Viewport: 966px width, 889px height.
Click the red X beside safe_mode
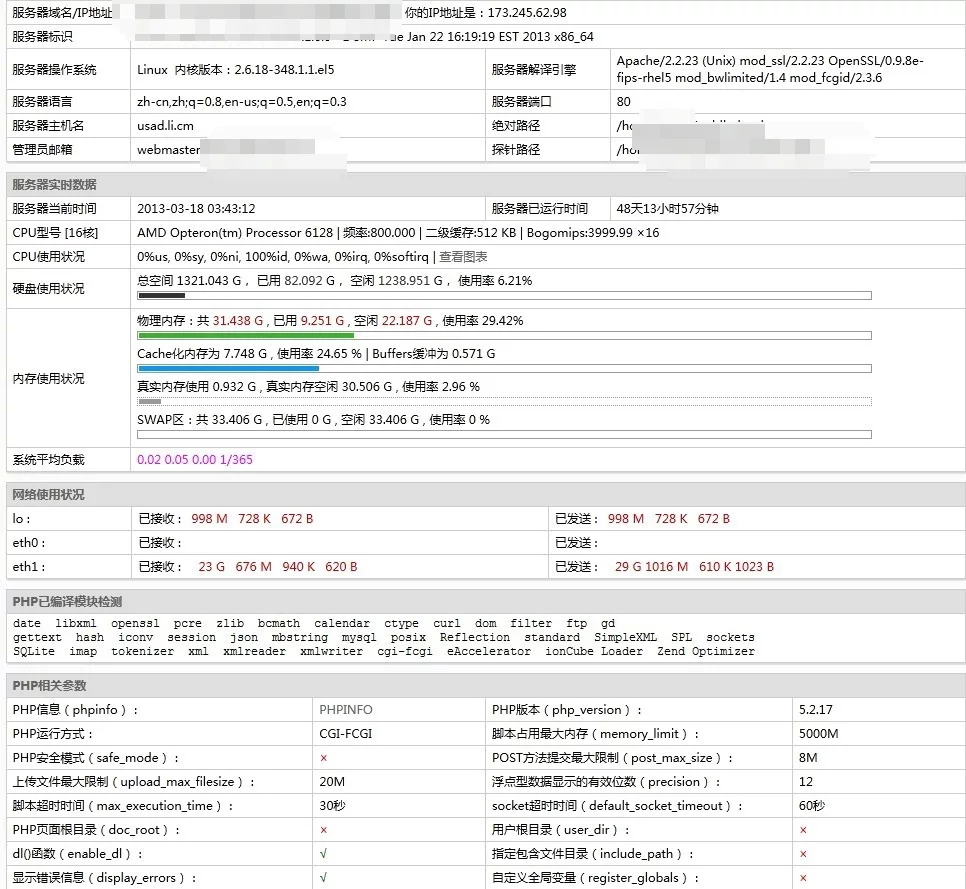[x=323, y=758]
